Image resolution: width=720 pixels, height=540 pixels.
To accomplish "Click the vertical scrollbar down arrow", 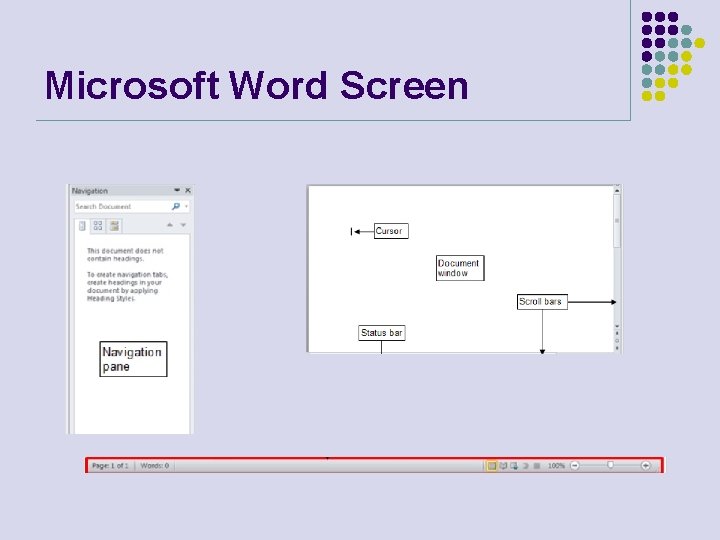I will (x=617, y=326).
